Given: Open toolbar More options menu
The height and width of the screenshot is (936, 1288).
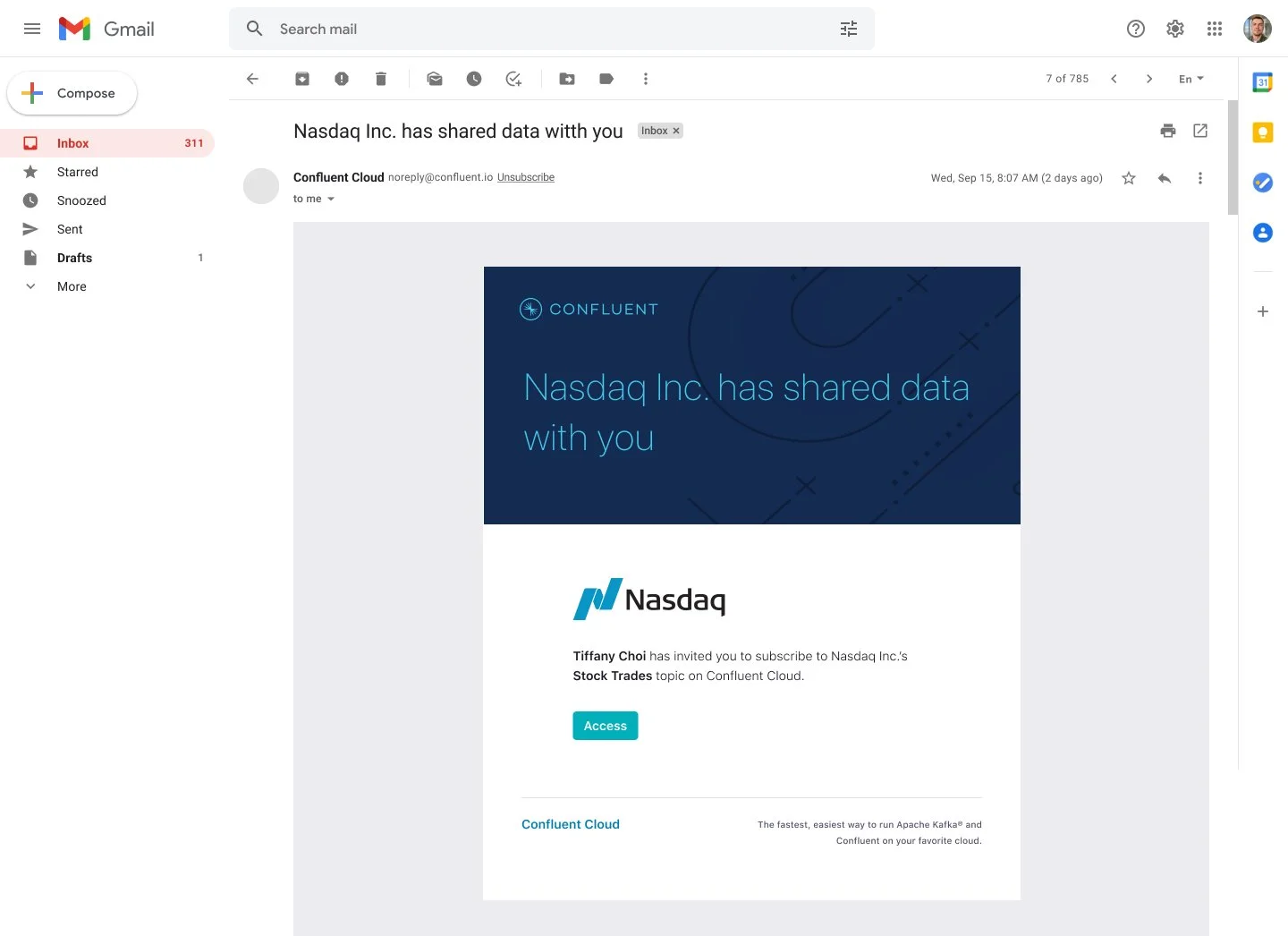Looking at the screenshot, I should pos(646,79).
